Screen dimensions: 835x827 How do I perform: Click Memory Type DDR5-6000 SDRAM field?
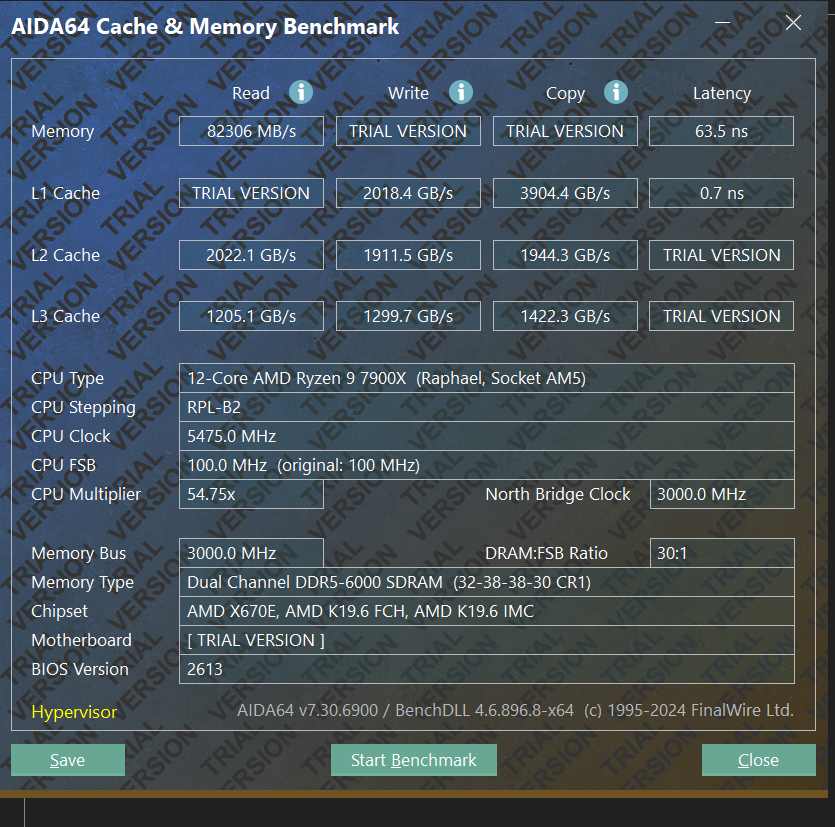pyautogui.click(x=487, y=582)
